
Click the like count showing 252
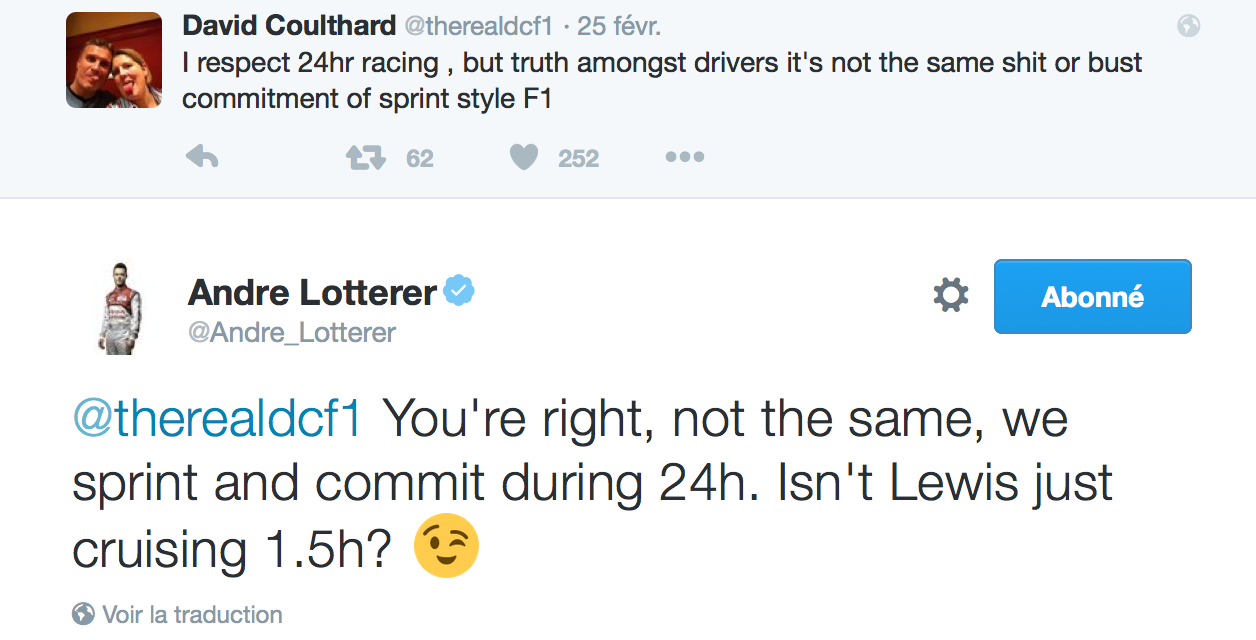pyautogui.click(x=578, y=158)
